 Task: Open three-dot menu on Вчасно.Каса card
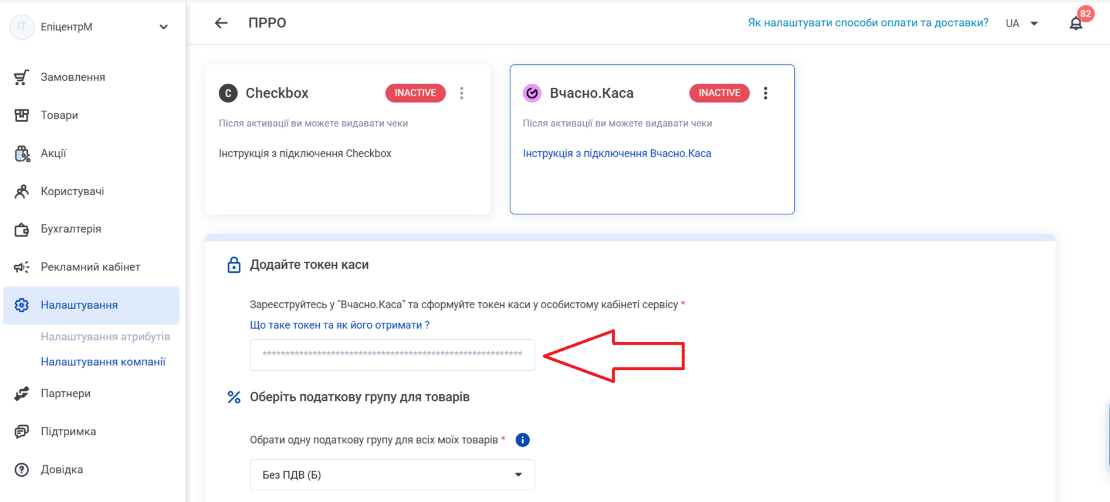765,93
